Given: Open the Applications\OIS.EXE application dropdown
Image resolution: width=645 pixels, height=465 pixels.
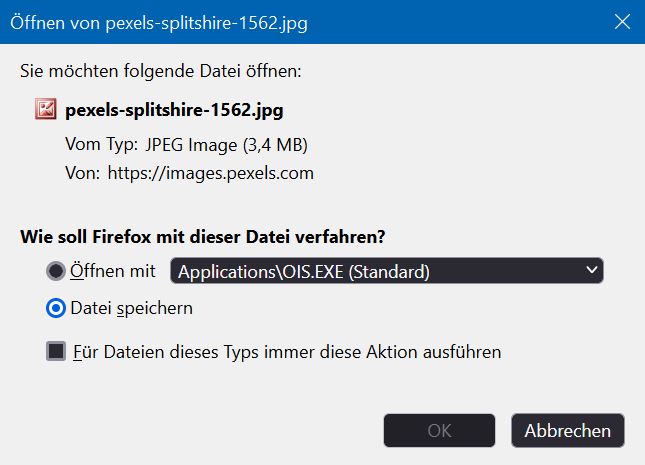Looking at the screenshot, I should point(386,271).
